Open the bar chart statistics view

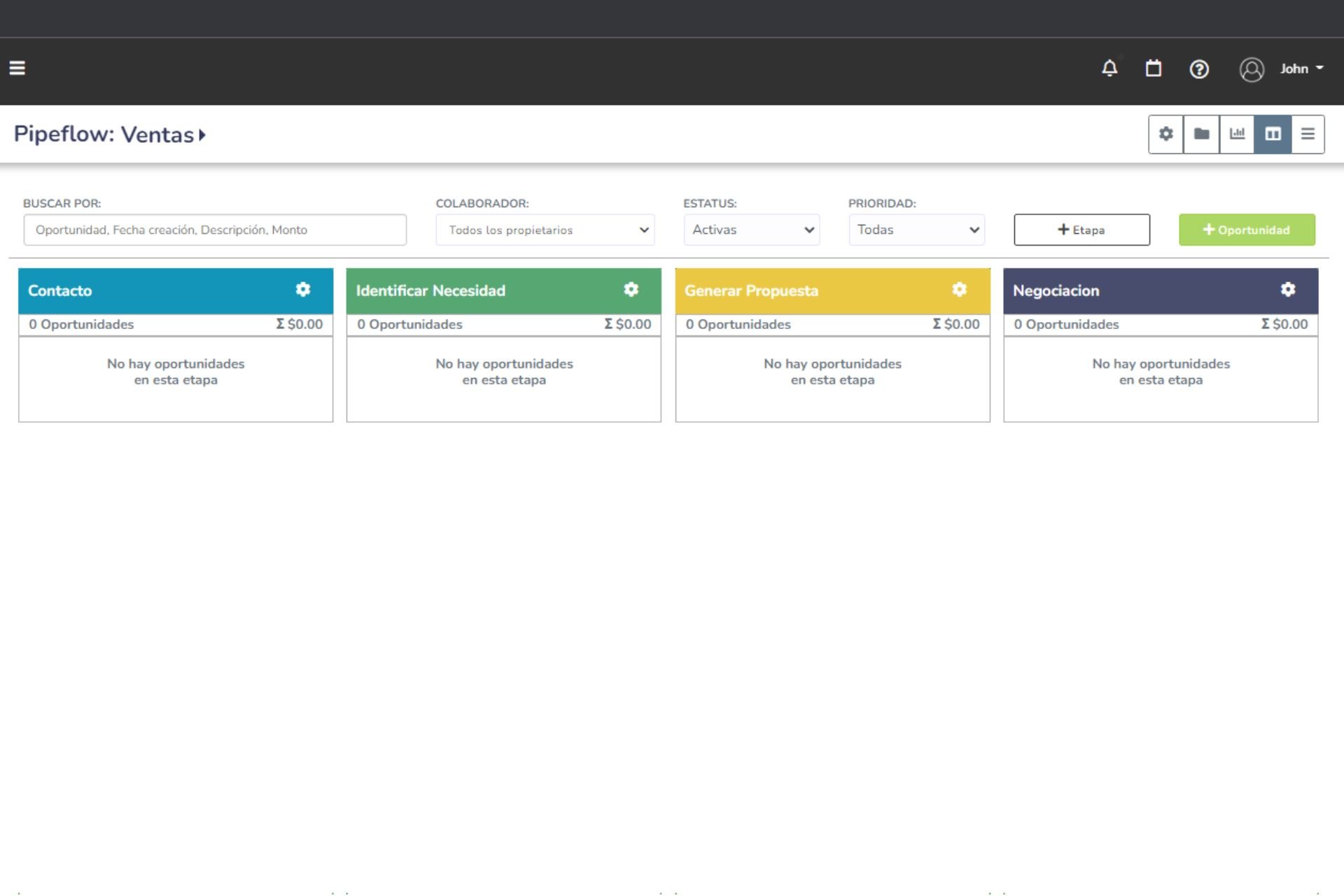1237,134
